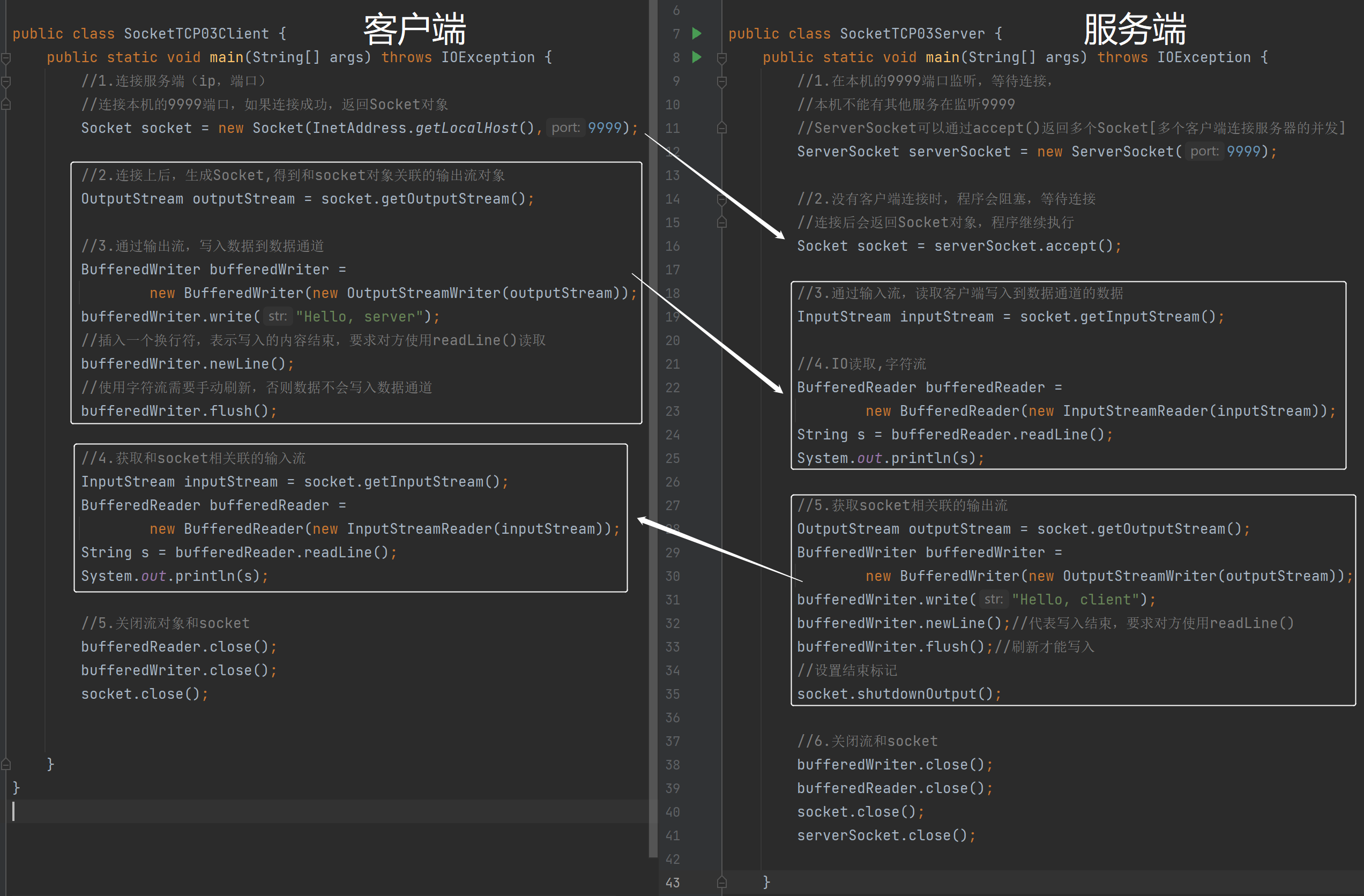Click server socket.close() on line 40
This screenshot has height=896, width=1364.
(860, 812)
